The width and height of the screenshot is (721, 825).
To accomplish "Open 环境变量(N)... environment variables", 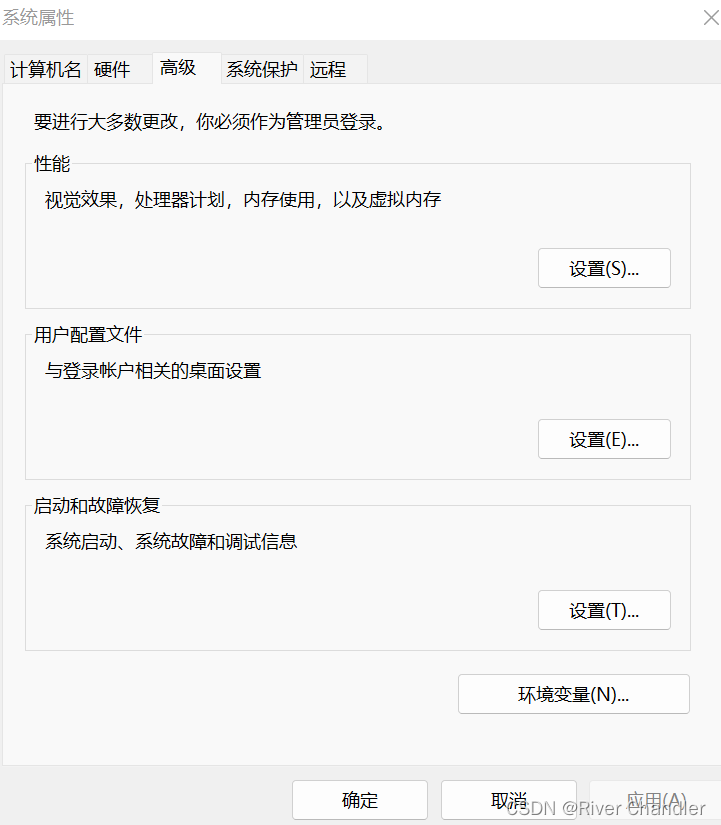I will pyautogui.click(x=574, y=694).
